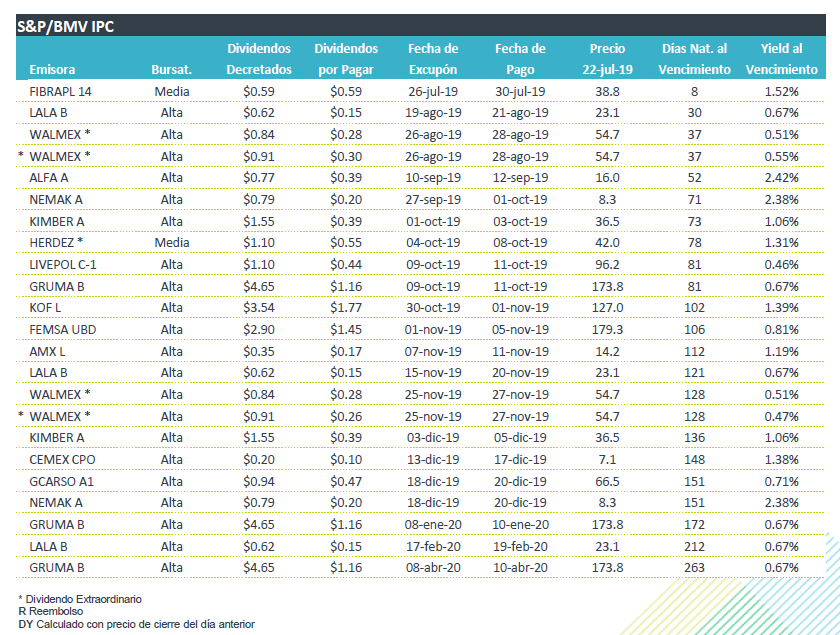This screenshot has height=635, width=840.
Task: Click the Yield al Vencimiento header
Action: click(782, 59)
